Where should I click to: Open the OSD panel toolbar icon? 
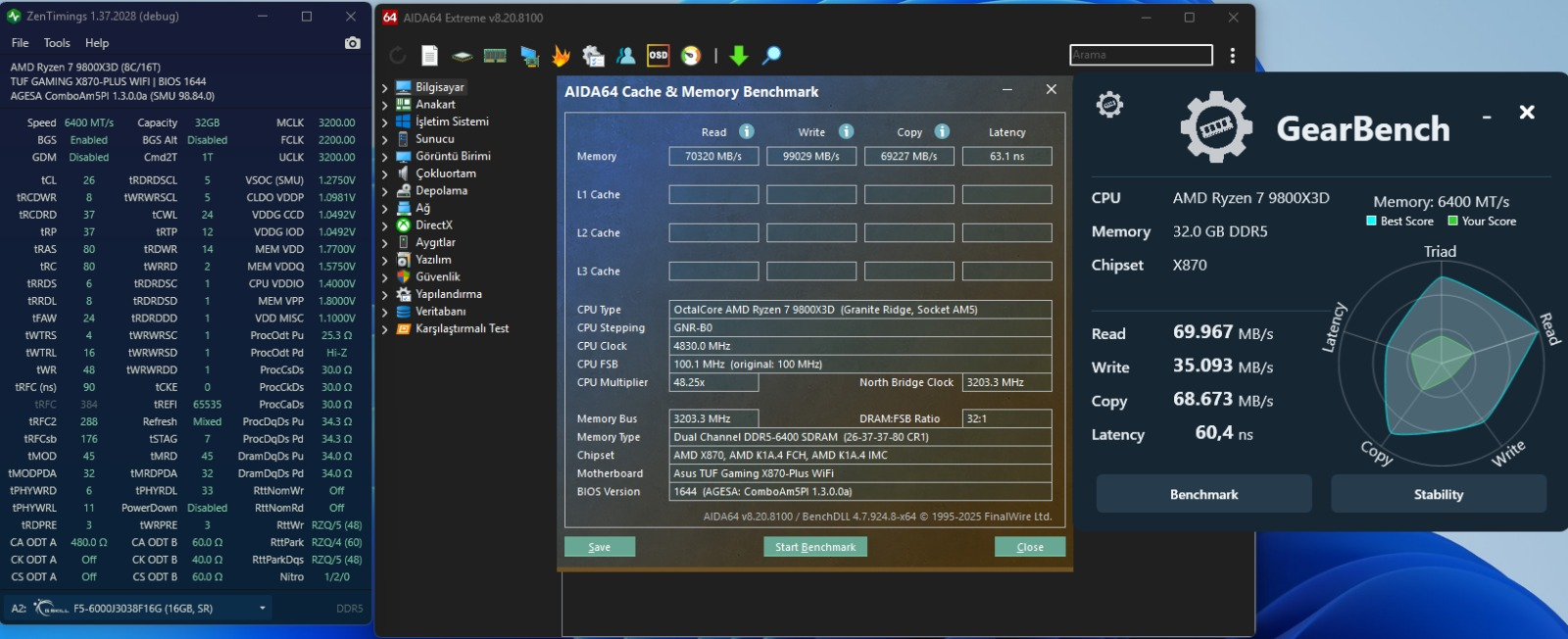(x=659, y=56)
